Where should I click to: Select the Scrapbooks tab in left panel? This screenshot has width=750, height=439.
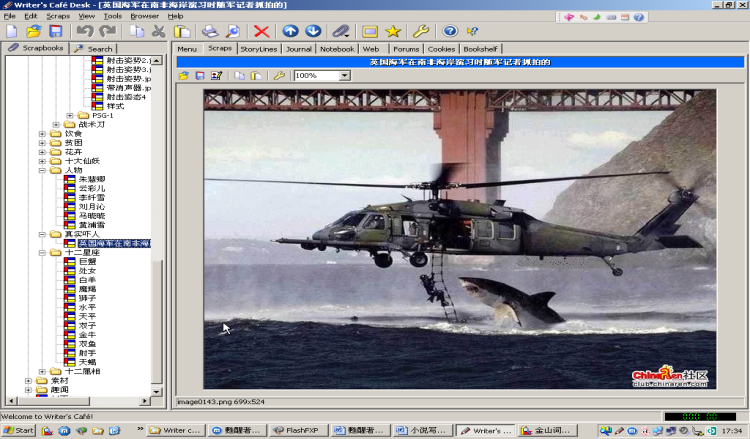point(36,48)
